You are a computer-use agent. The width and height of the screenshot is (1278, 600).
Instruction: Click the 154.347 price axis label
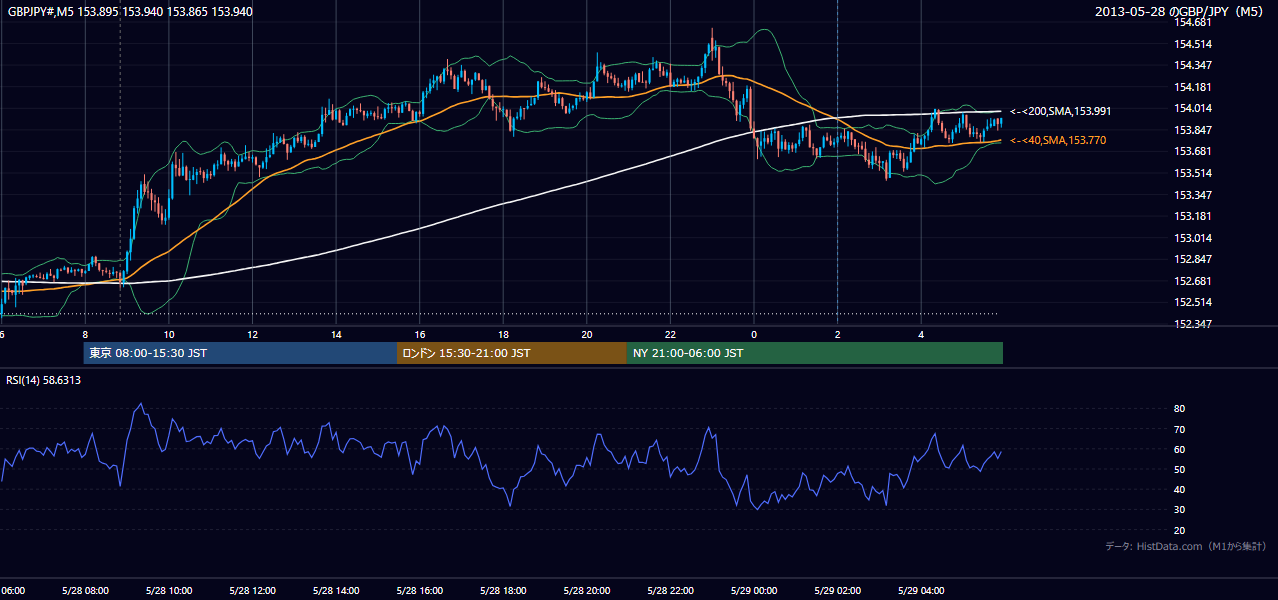click(1193, 65)
